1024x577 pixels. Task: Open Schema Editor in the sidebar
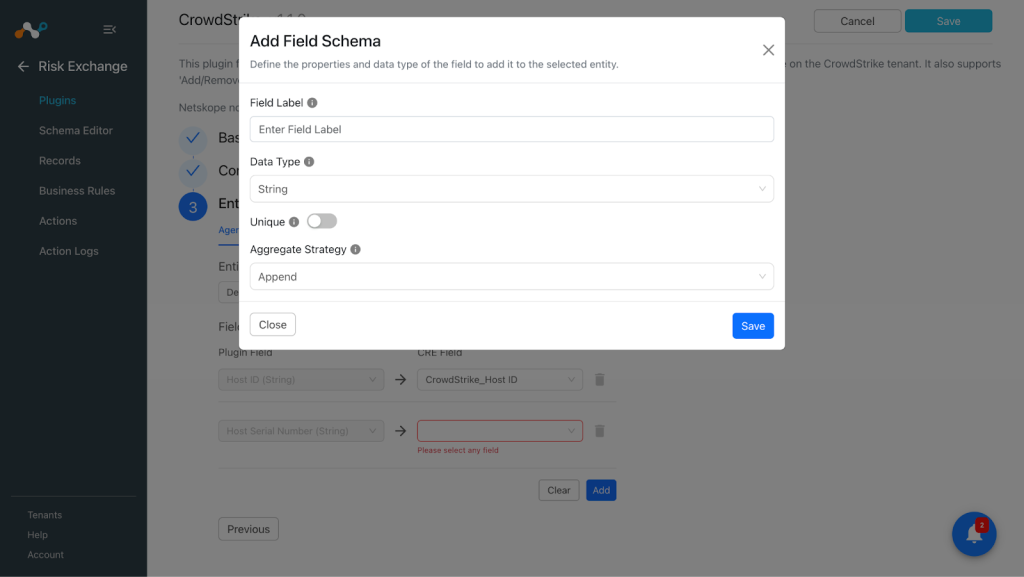coord(76,131)
